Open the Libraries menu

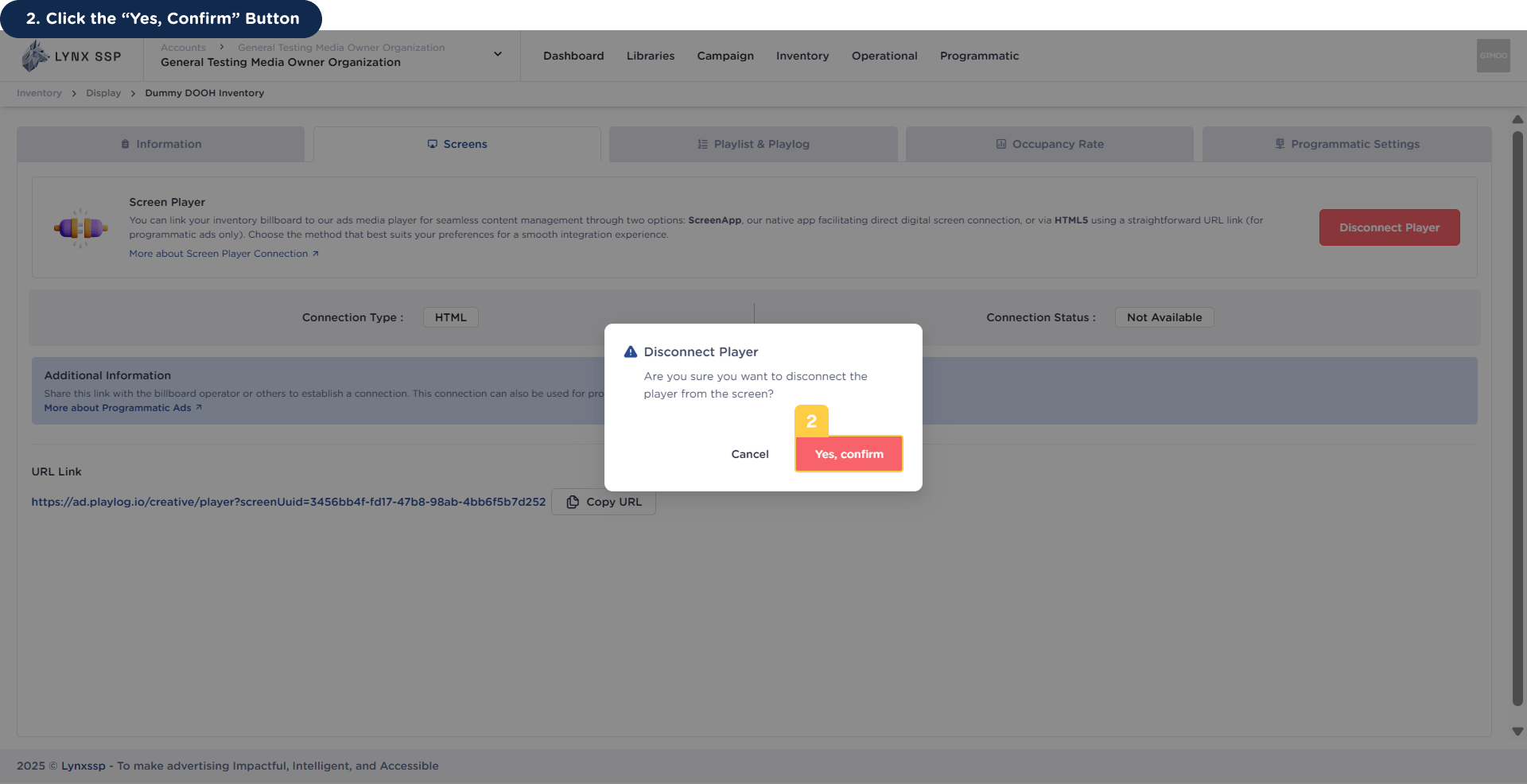click(650, 56)
